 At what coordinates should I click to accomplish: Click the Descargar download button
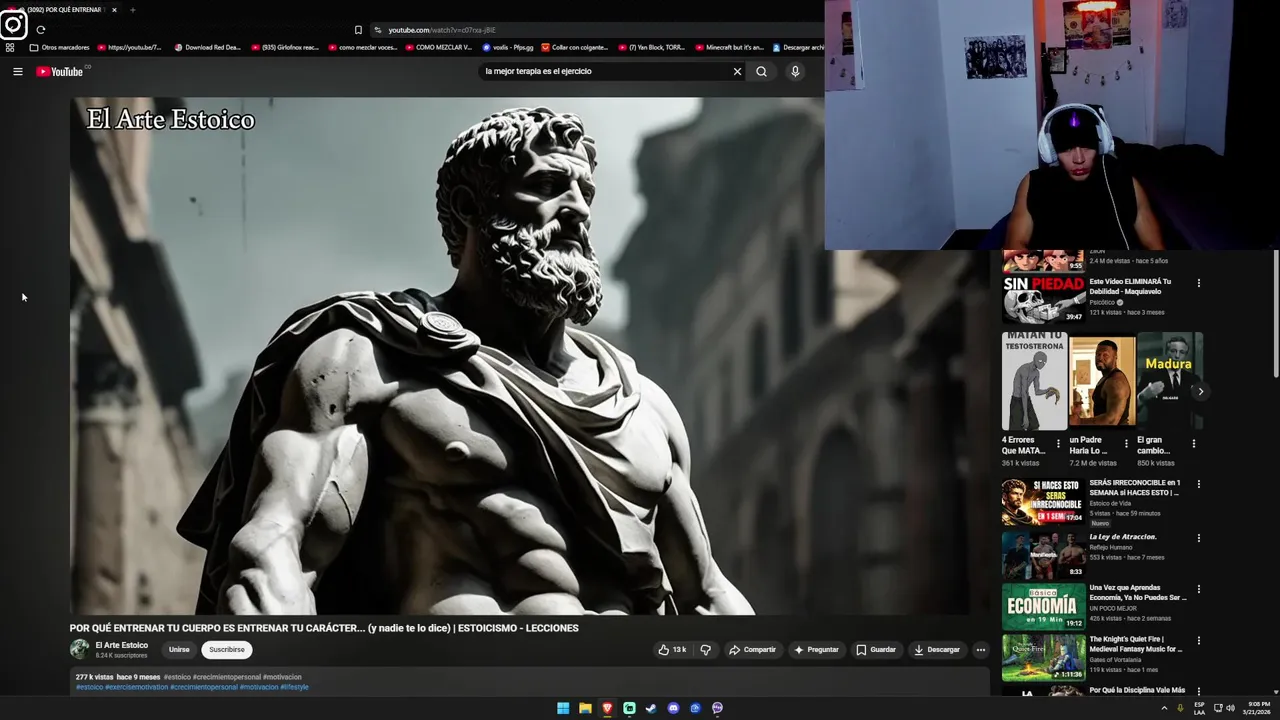[x=936, y=649]
